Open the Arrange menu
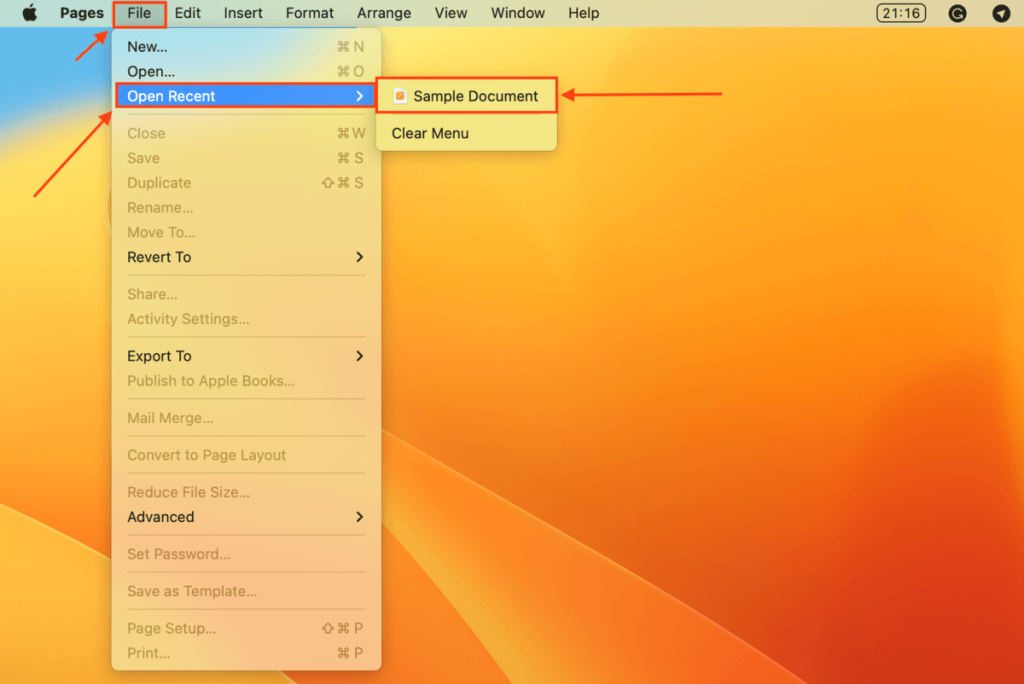The height and width of the screenshot is (684, 1024). click(384, 13)
